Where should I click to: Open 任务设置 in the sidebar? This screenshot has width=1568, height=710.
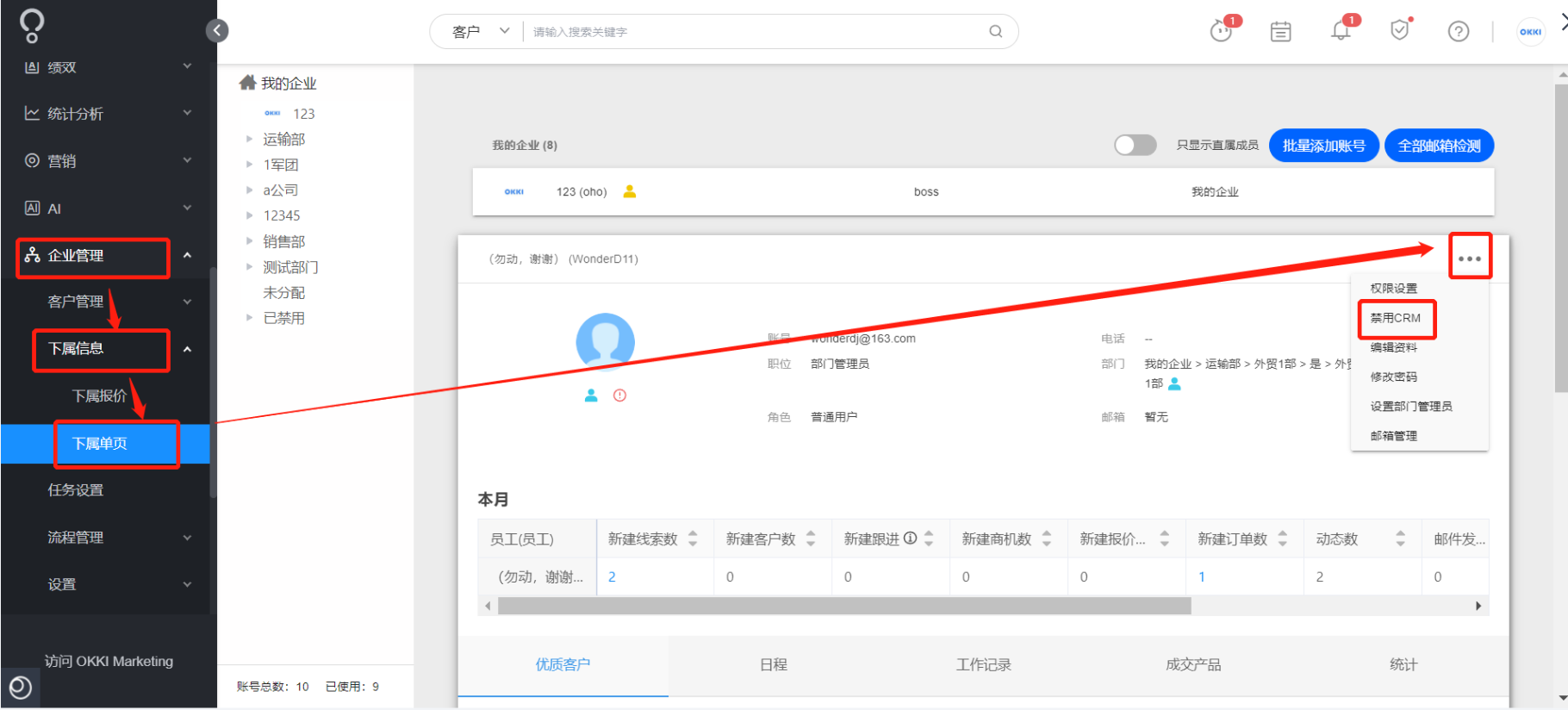click(76, 490)
